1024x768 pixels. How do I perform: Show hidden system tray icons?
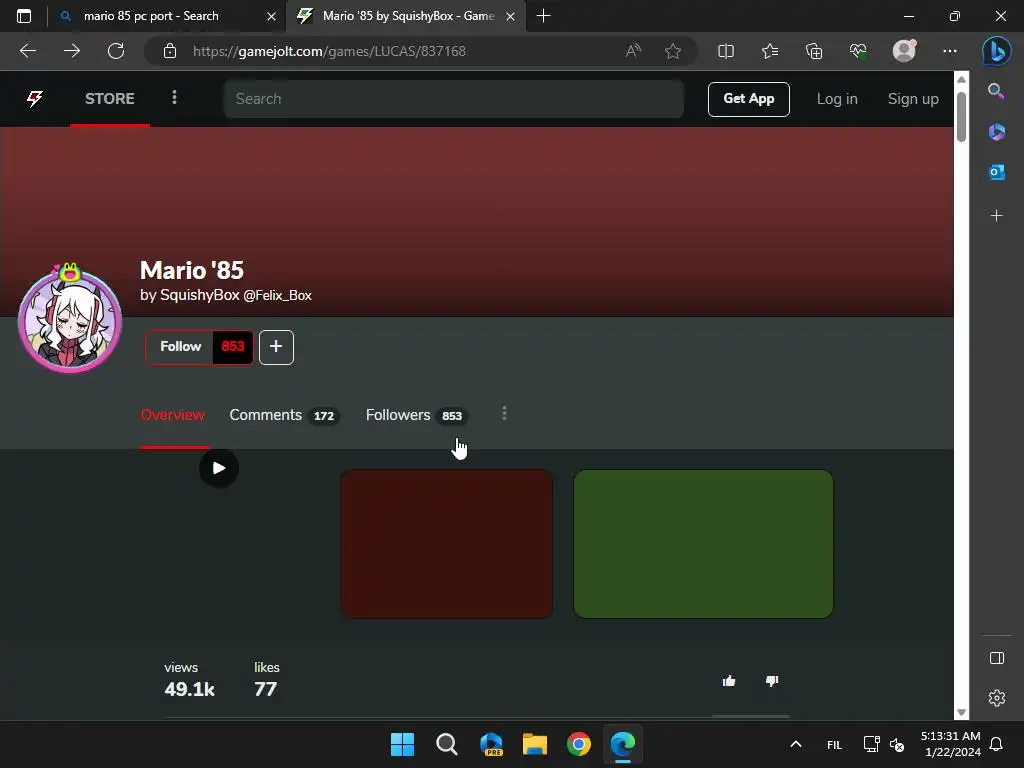tap(795, 744)
